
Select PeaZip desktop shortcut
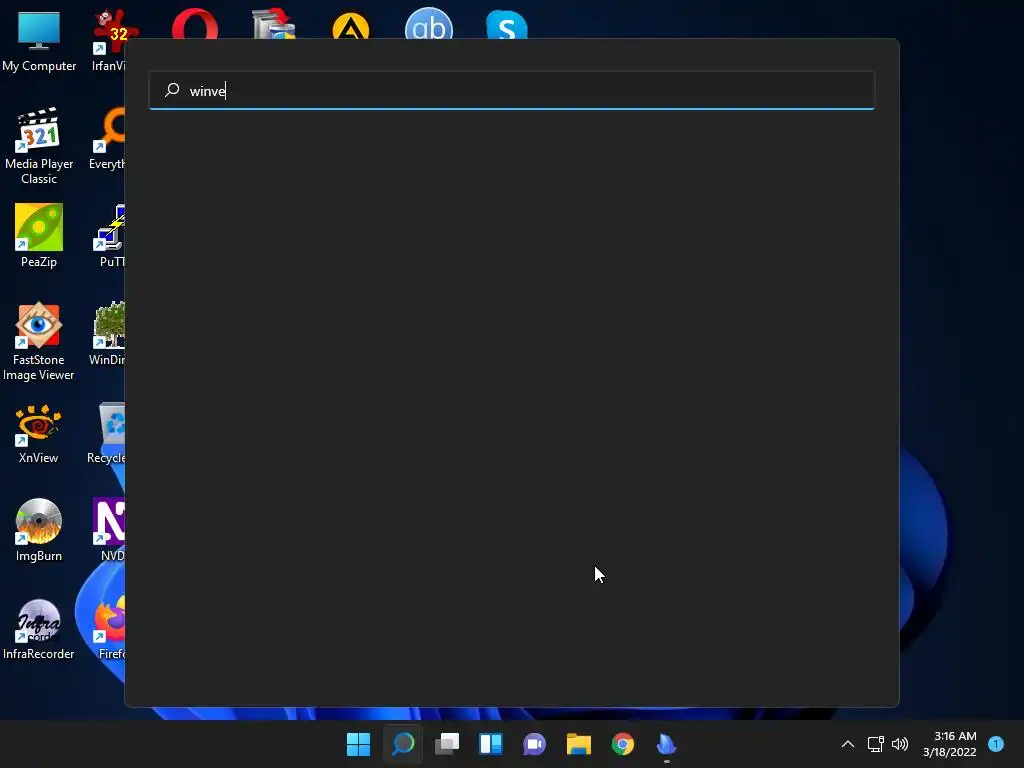coord(39,236)
